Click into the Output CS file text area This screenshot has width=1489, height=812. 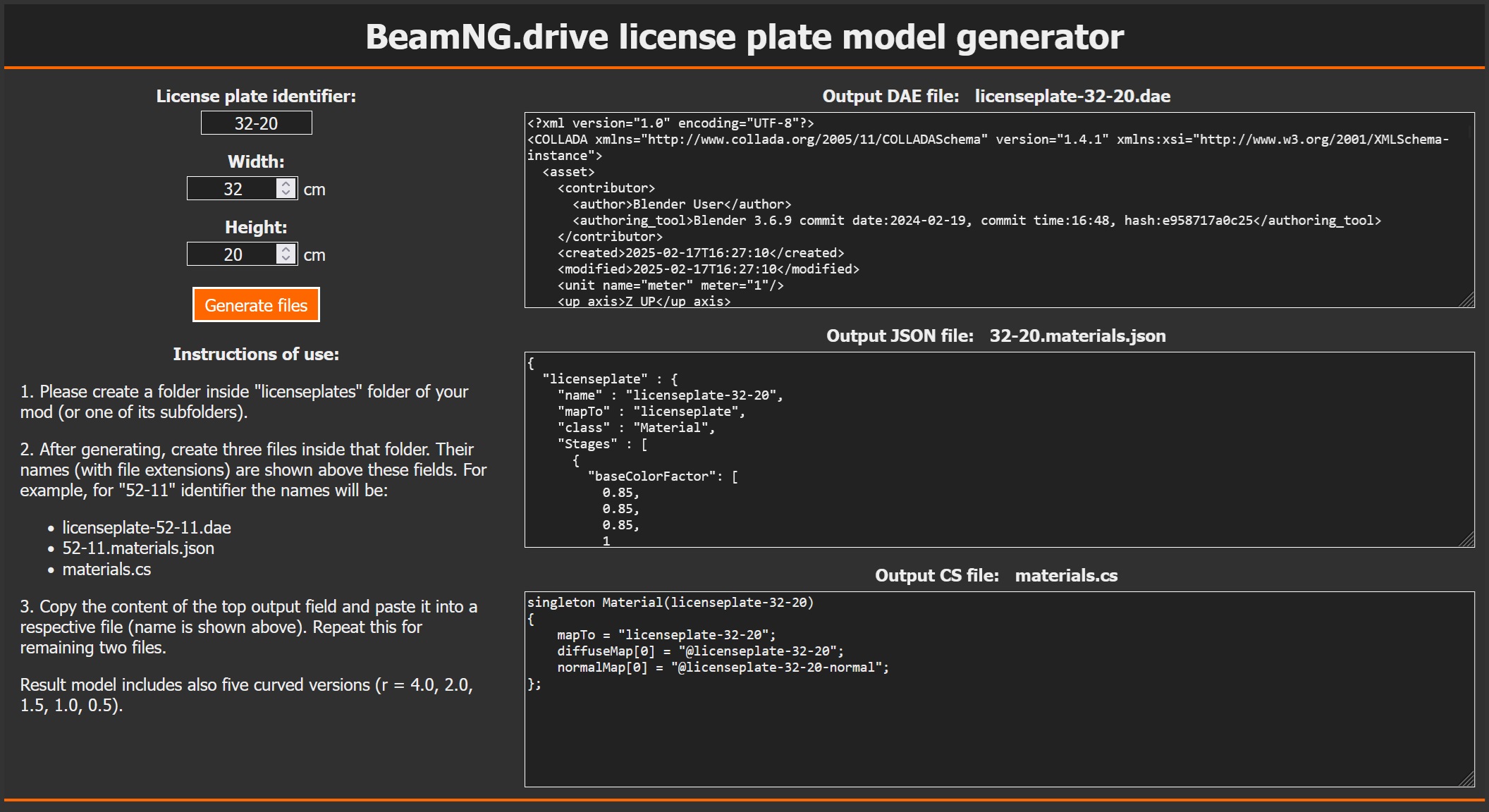(x=987, y=726)
